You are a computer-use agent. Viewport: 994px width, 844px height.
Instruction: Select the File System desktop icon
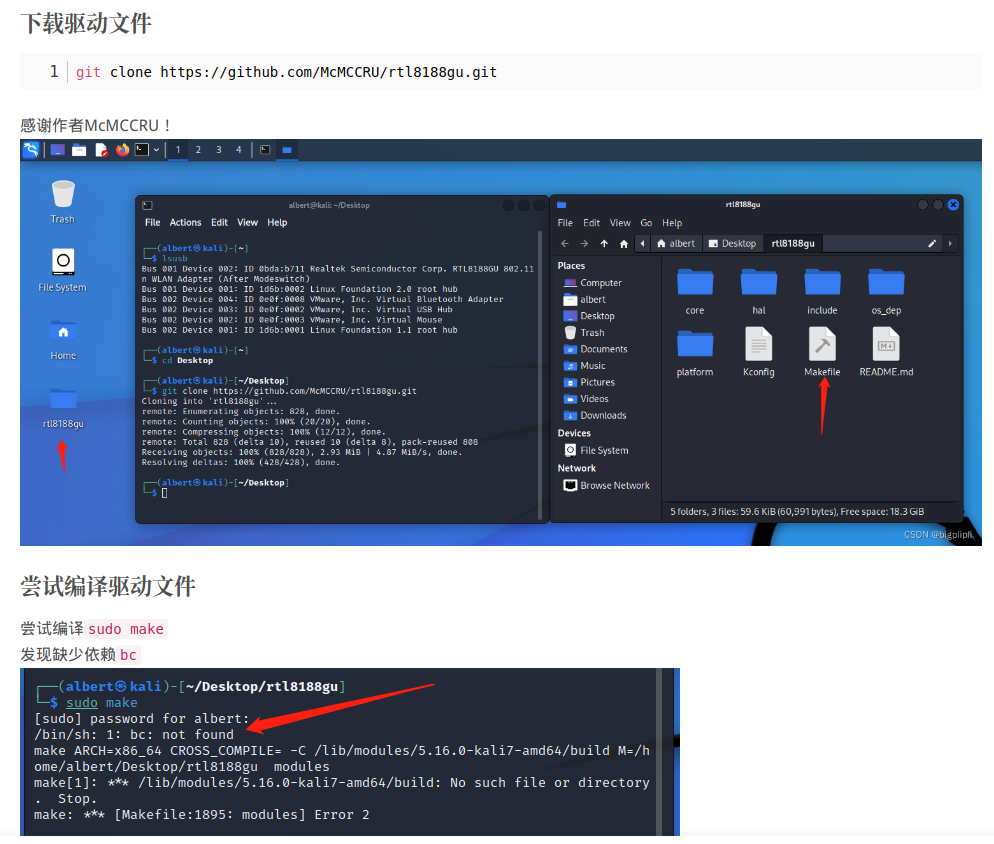click(x=63, y=270)
